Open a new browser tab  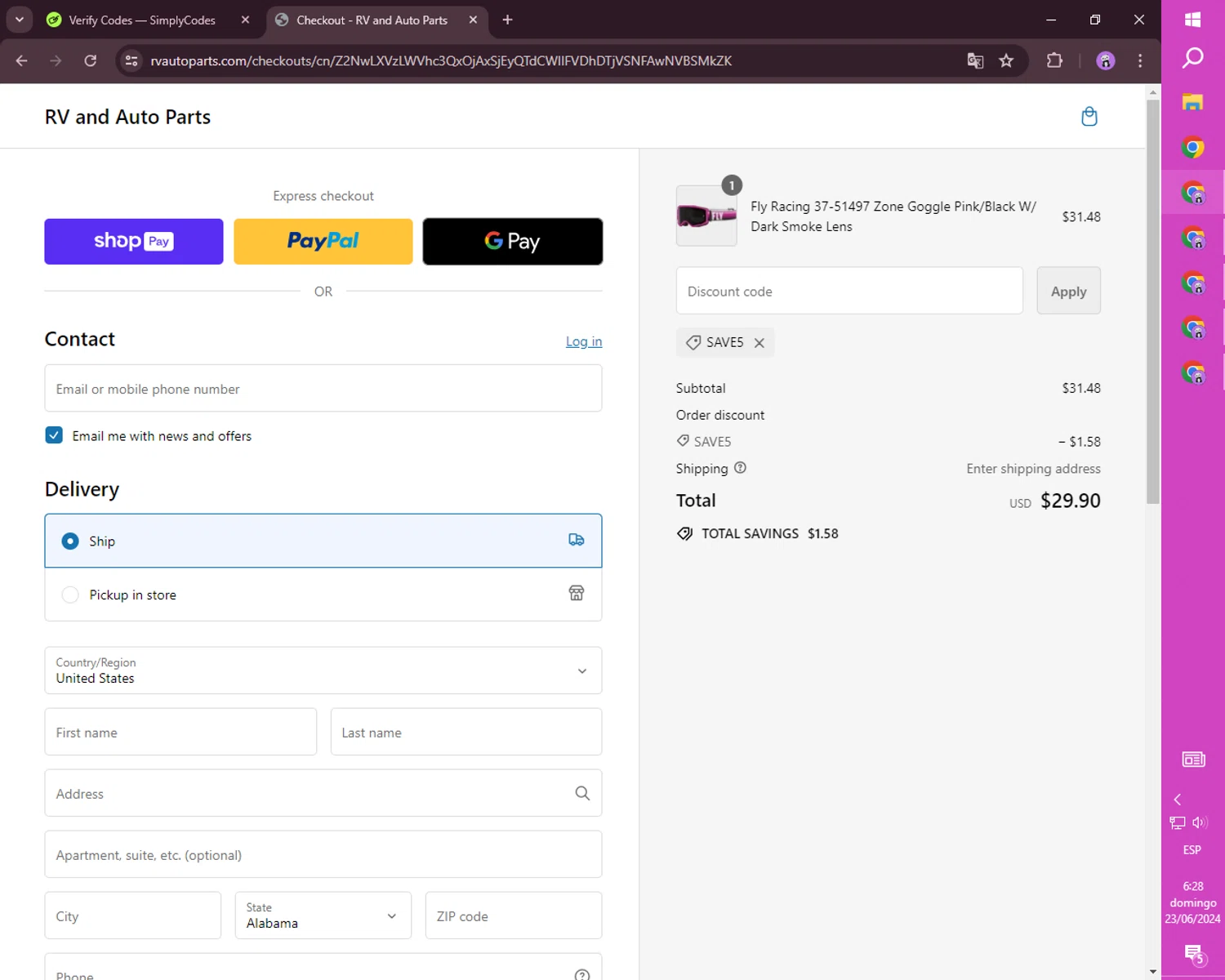point(507,20)
